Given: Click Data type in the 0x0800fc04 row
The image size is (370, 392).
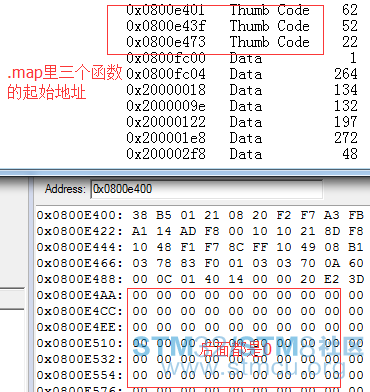Looking at the screenshot, I should 246,74.
